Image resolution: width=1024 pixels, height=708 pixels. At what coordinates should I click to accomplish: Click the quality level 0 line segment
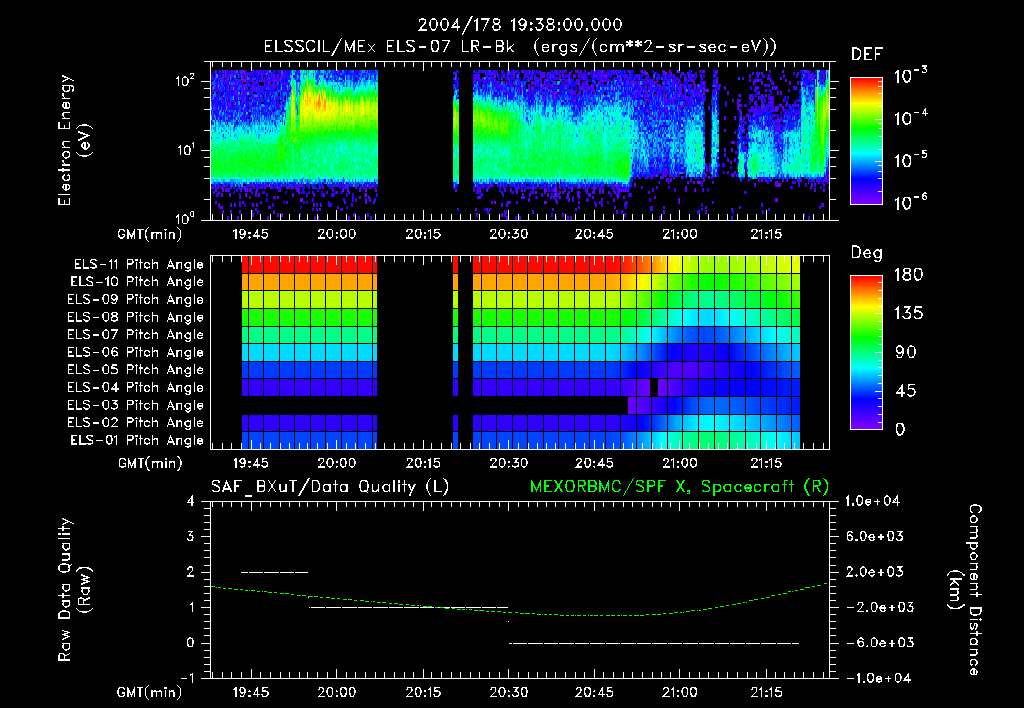click(654, 643)
